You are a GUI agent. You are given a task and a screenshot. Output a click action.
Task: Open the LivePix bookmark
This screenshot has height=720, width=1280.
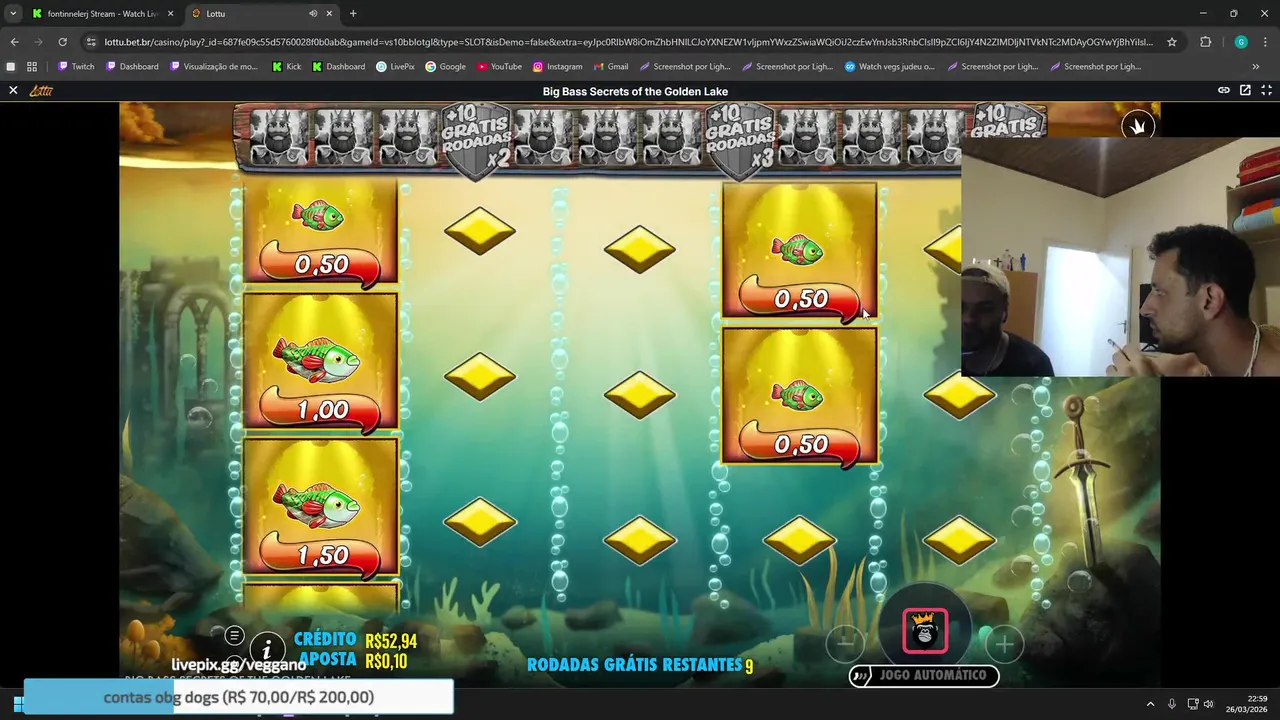point(395,67)
